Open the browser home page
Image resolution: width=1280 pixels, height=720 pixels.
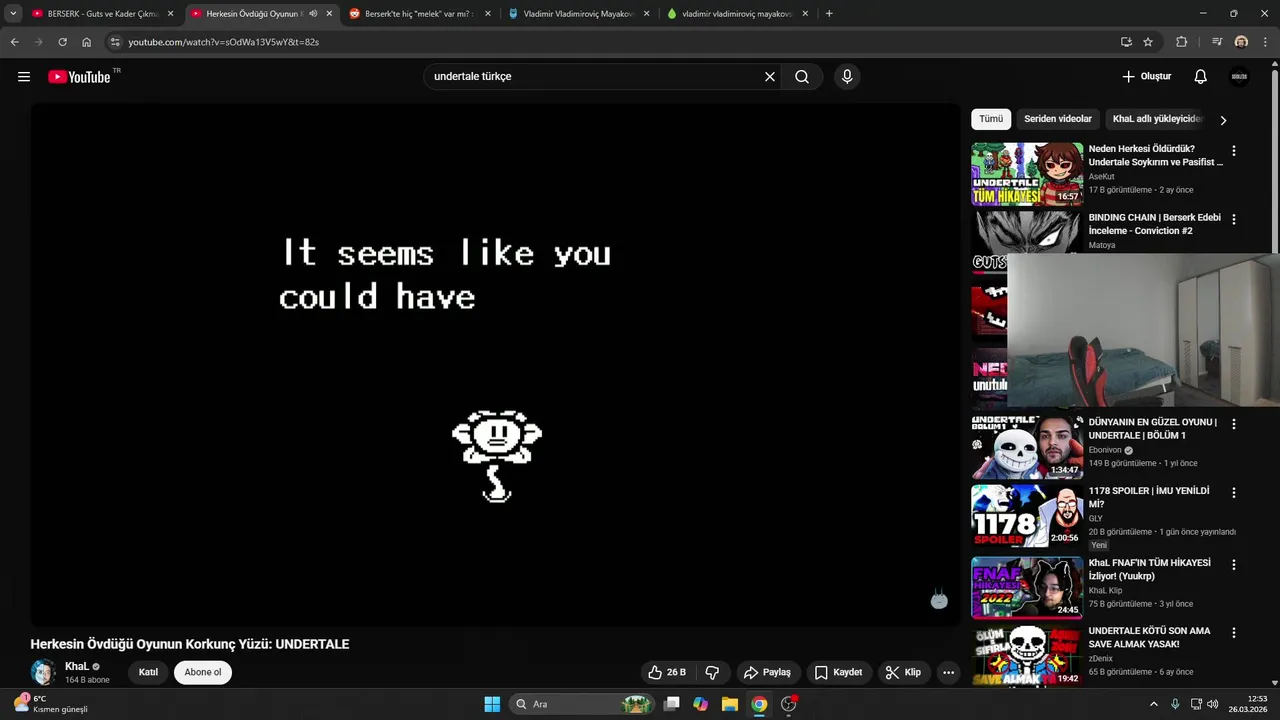(x=86, y=42)
